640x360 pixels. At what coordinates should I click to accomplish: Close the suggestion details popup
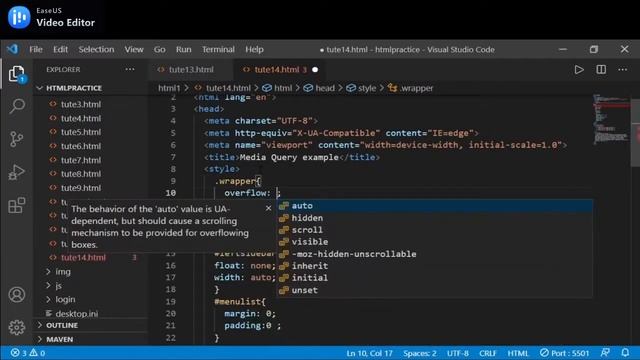[x=268, y=208]
